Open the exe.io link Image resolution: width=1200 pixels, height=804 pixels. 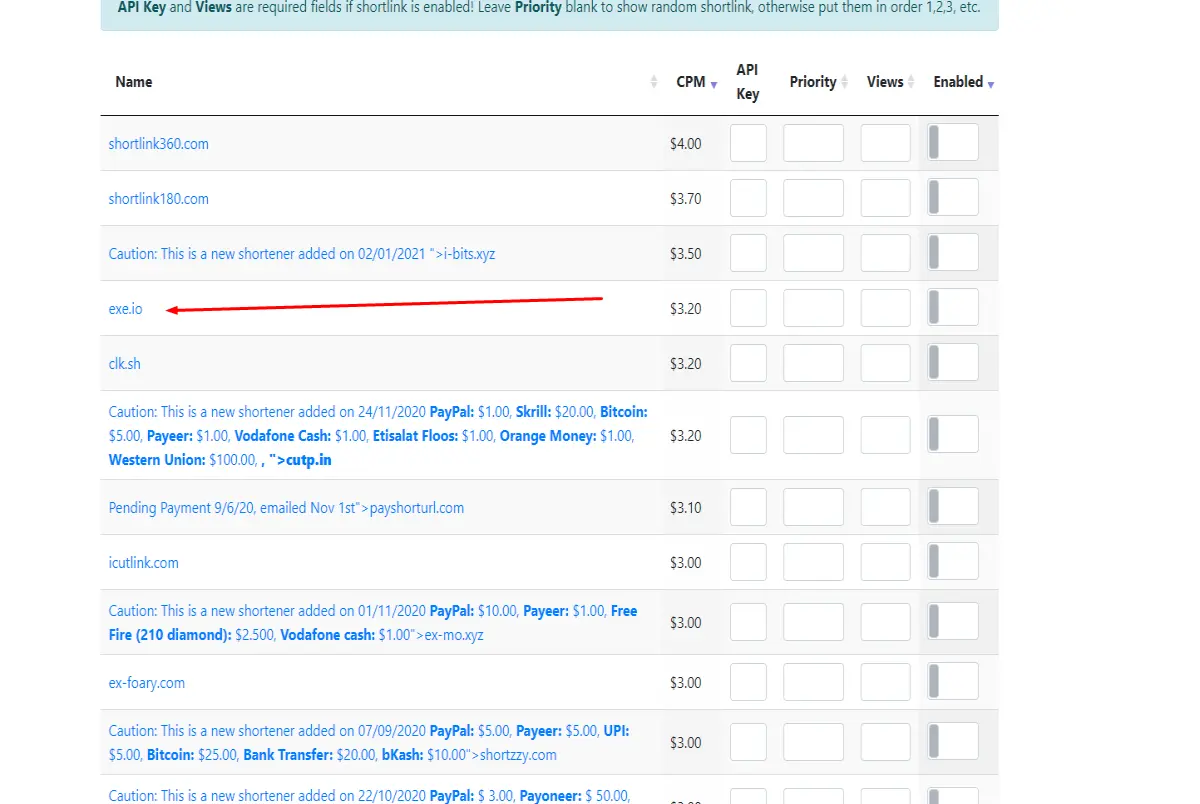tap(126, 309)
